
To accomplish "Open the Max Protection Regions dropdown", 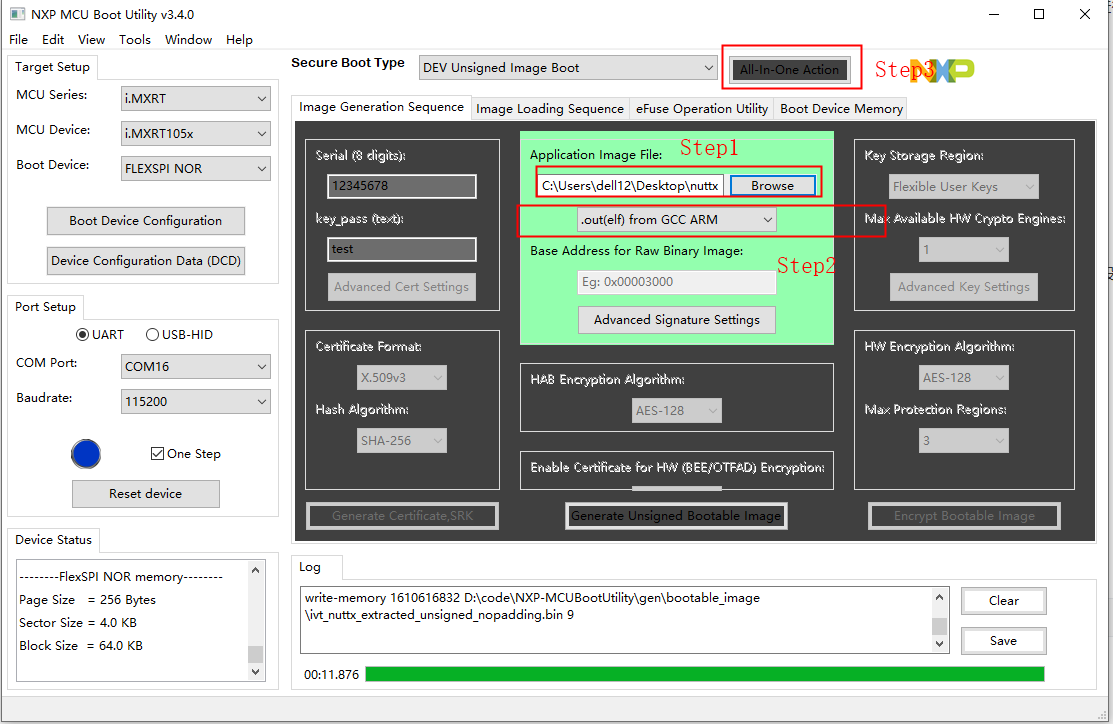I will (x=963, y=441).
